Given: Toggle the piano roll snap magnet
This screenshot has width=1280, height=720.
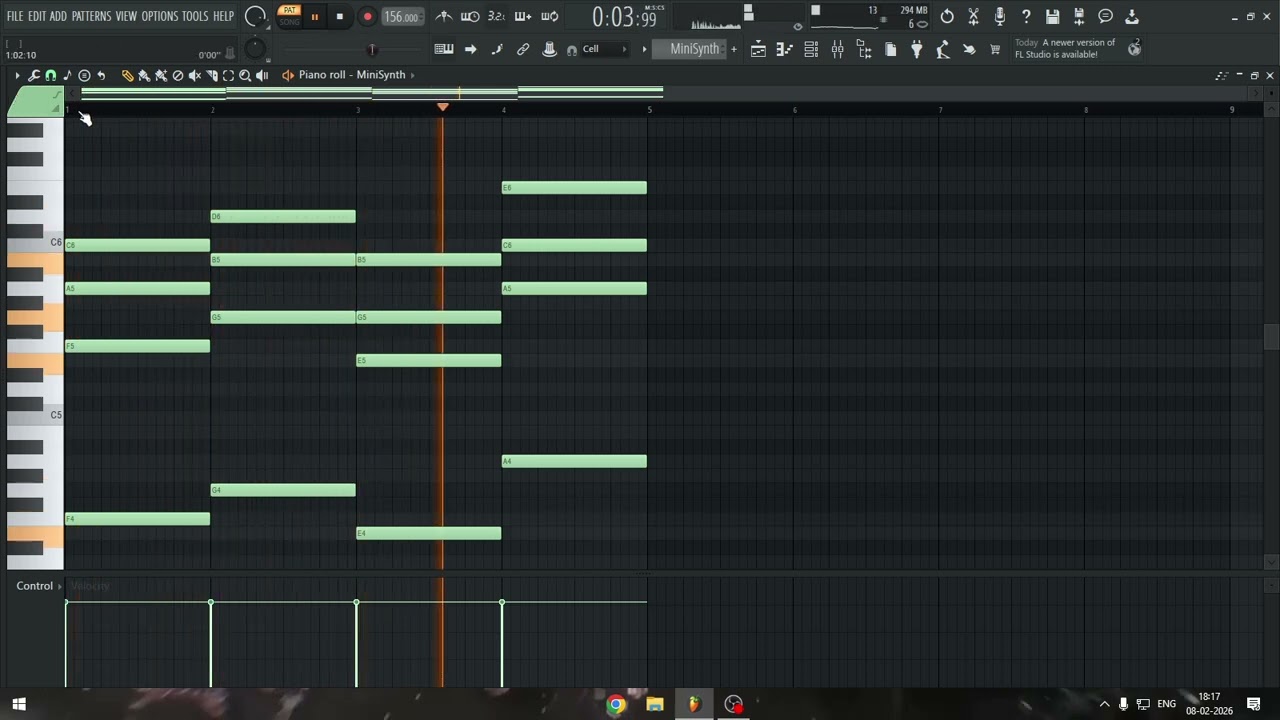Looking at the screenshot, I should point(51,75).
